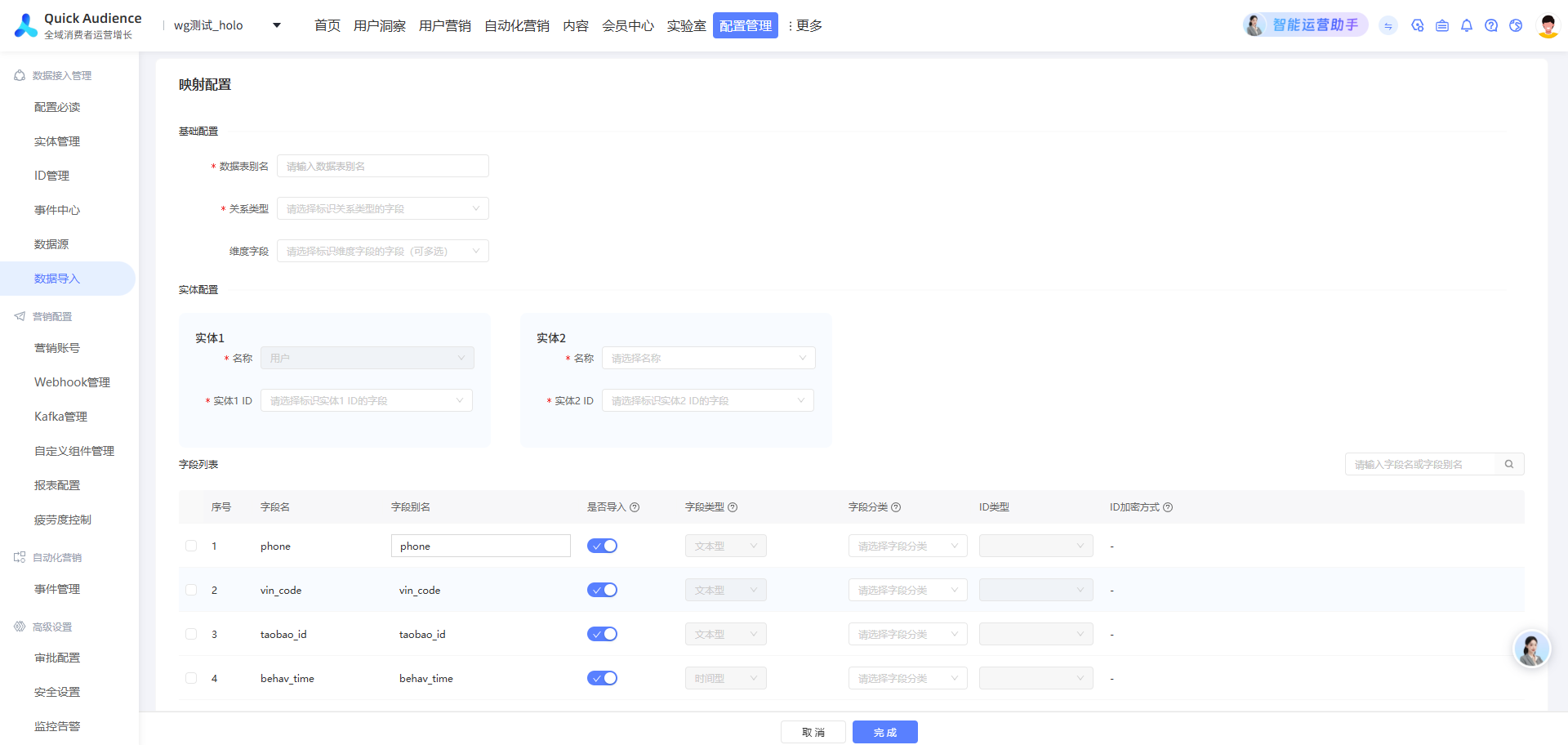Click the help icon next to 字段类型

click(733, 507)
